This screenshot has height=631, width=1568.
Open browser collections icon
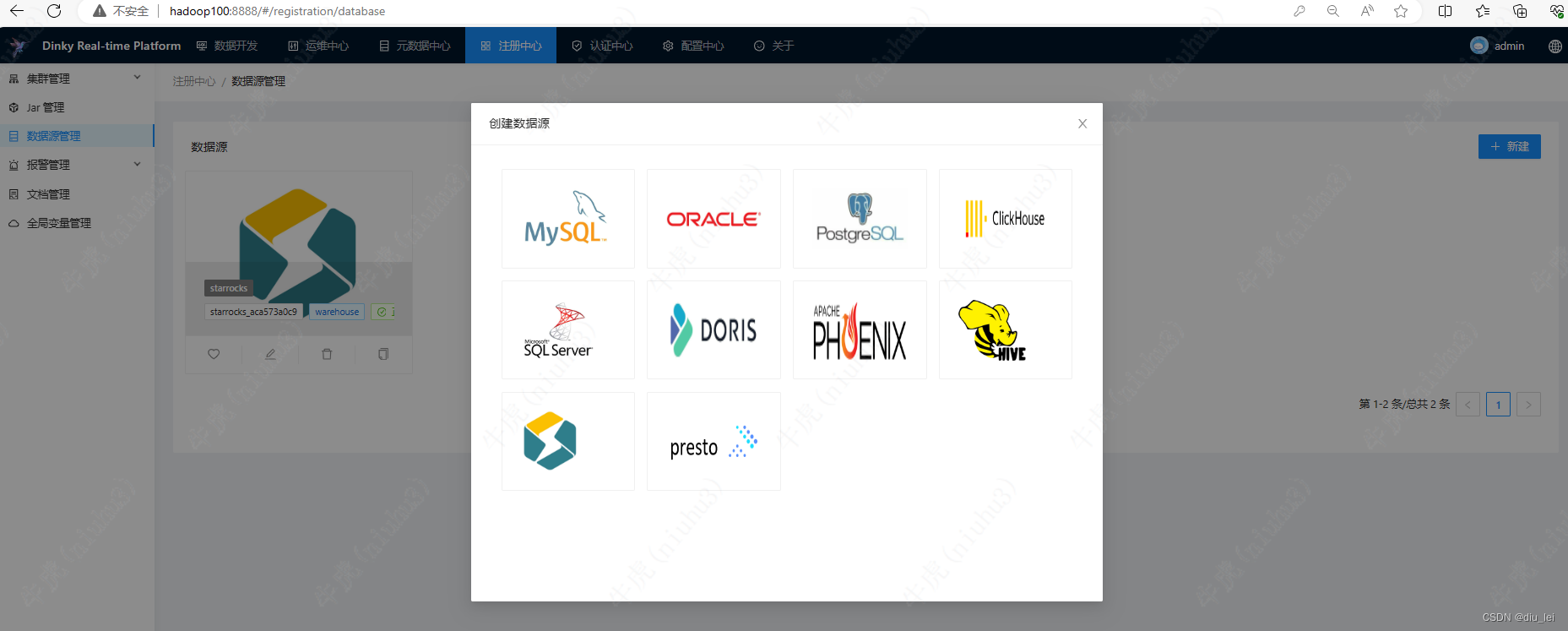(1520, 11)
